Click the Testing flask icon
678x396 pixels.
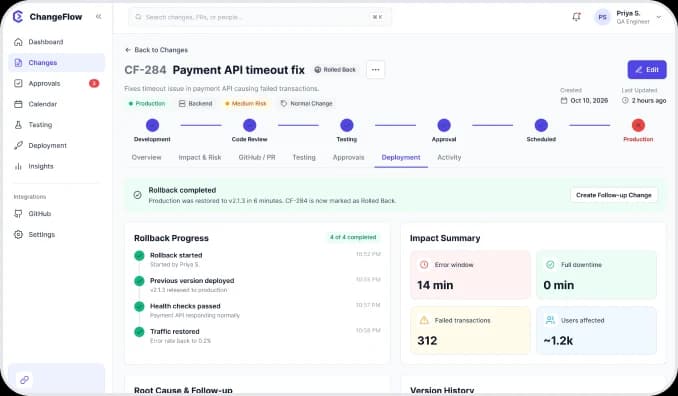(18, 125)
